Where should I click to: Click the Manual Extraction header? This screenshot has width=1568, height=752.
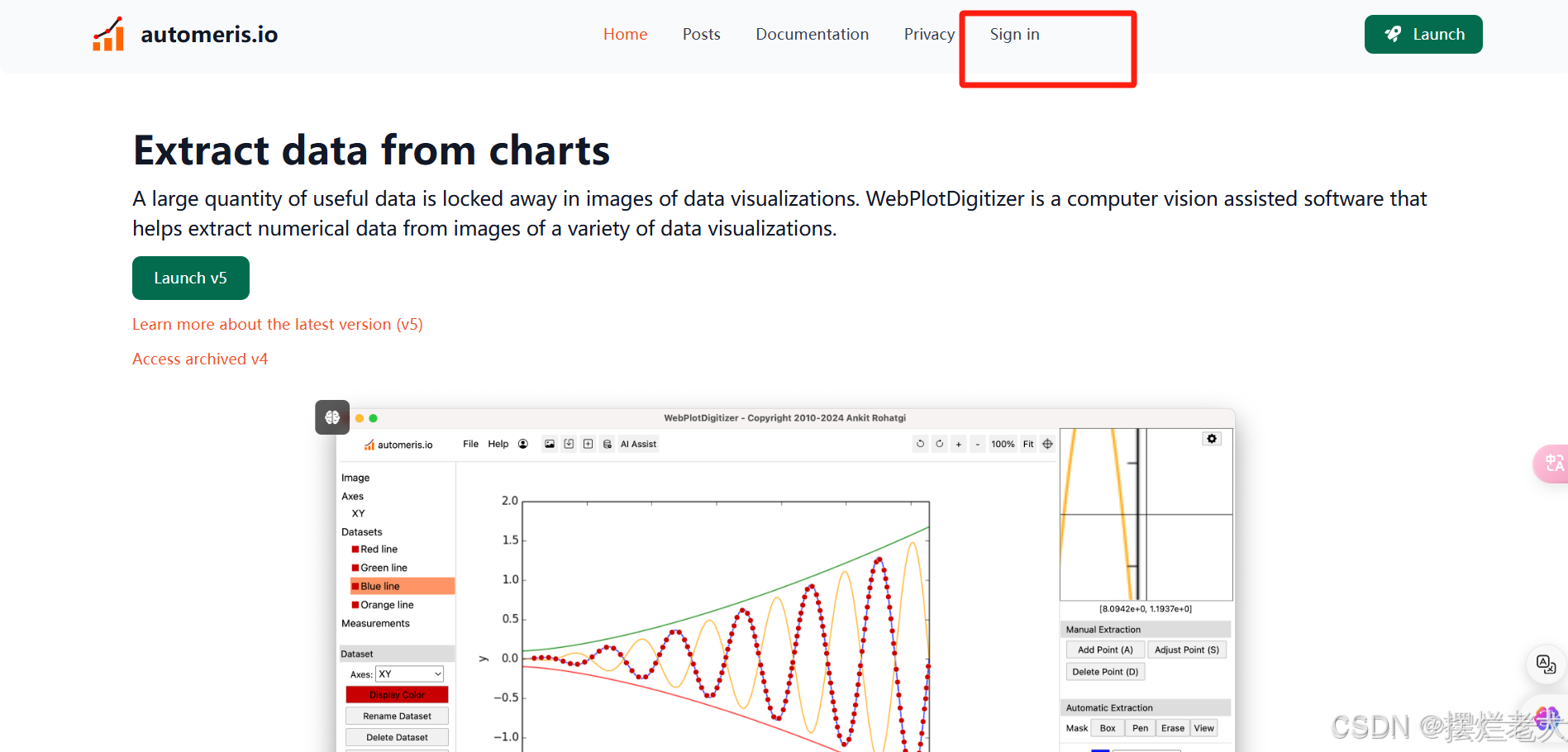pos(1146,630)
